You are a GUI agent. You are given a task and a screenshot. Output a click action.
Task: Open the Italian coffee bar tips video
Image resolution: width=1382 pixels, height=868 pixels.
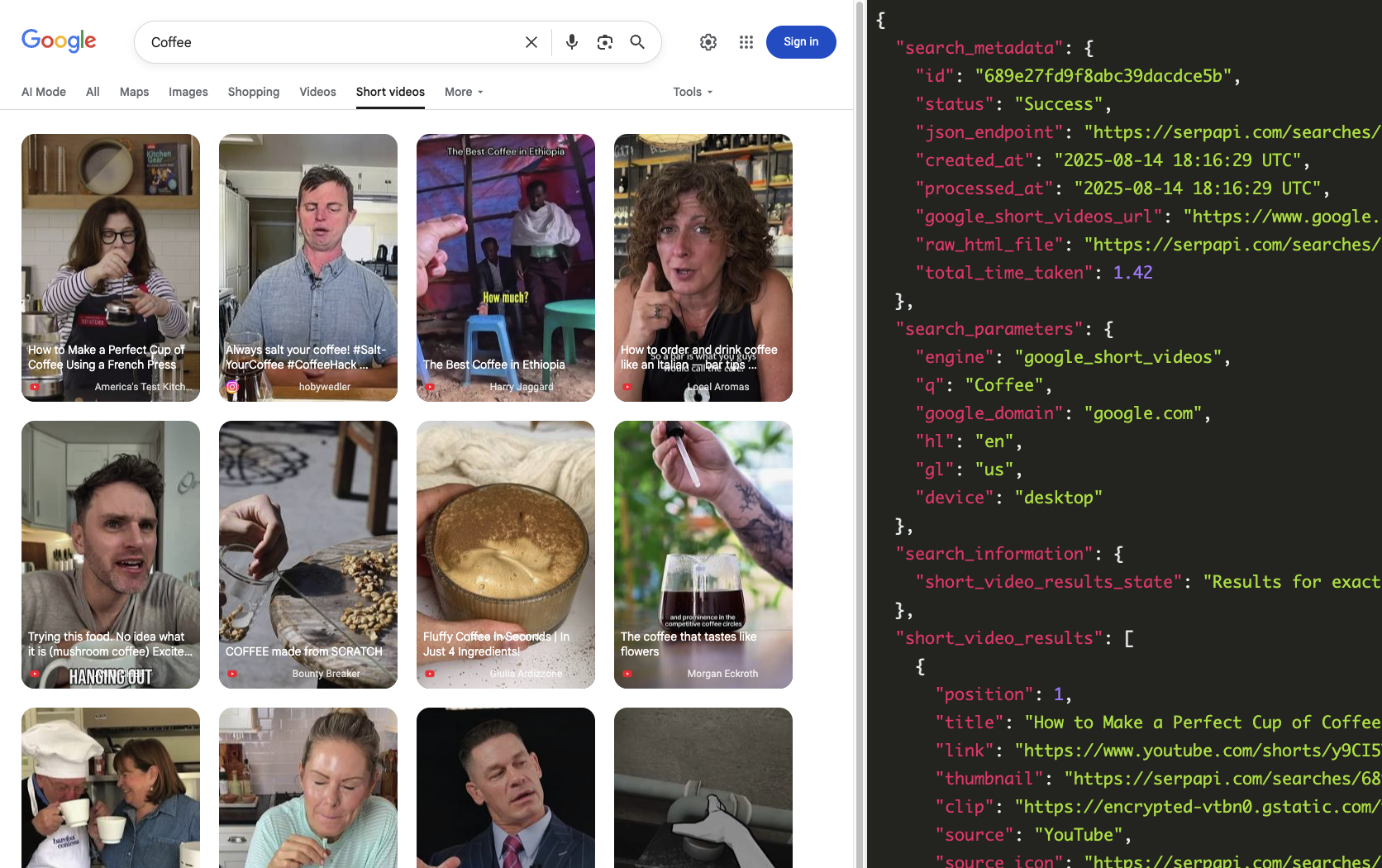pyautogui.click(x=703, y=268)
